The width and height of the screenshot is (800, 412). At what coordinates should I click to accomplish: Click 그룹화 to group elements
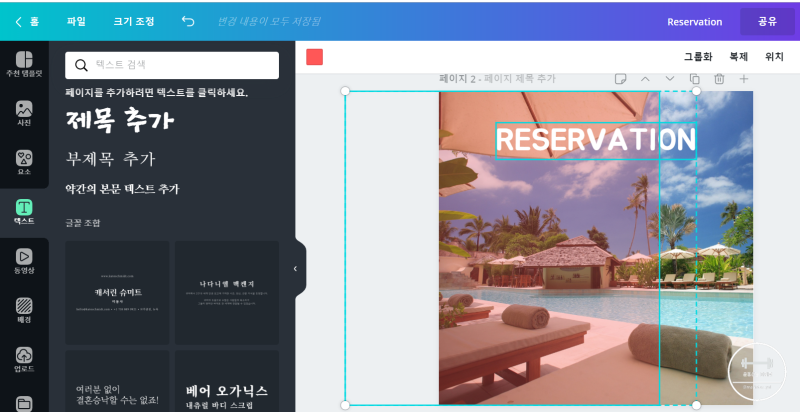click(698, 57)
